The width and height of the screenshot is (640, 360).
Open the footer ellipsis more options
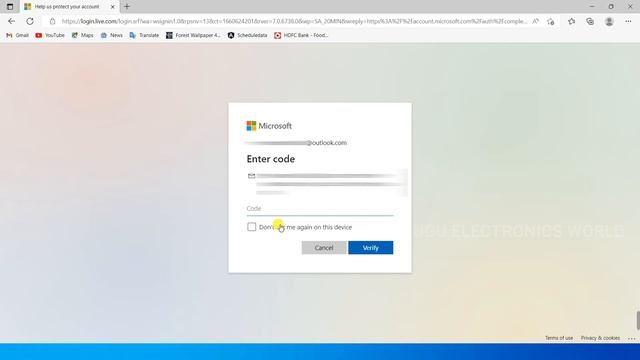pos(632,338)
